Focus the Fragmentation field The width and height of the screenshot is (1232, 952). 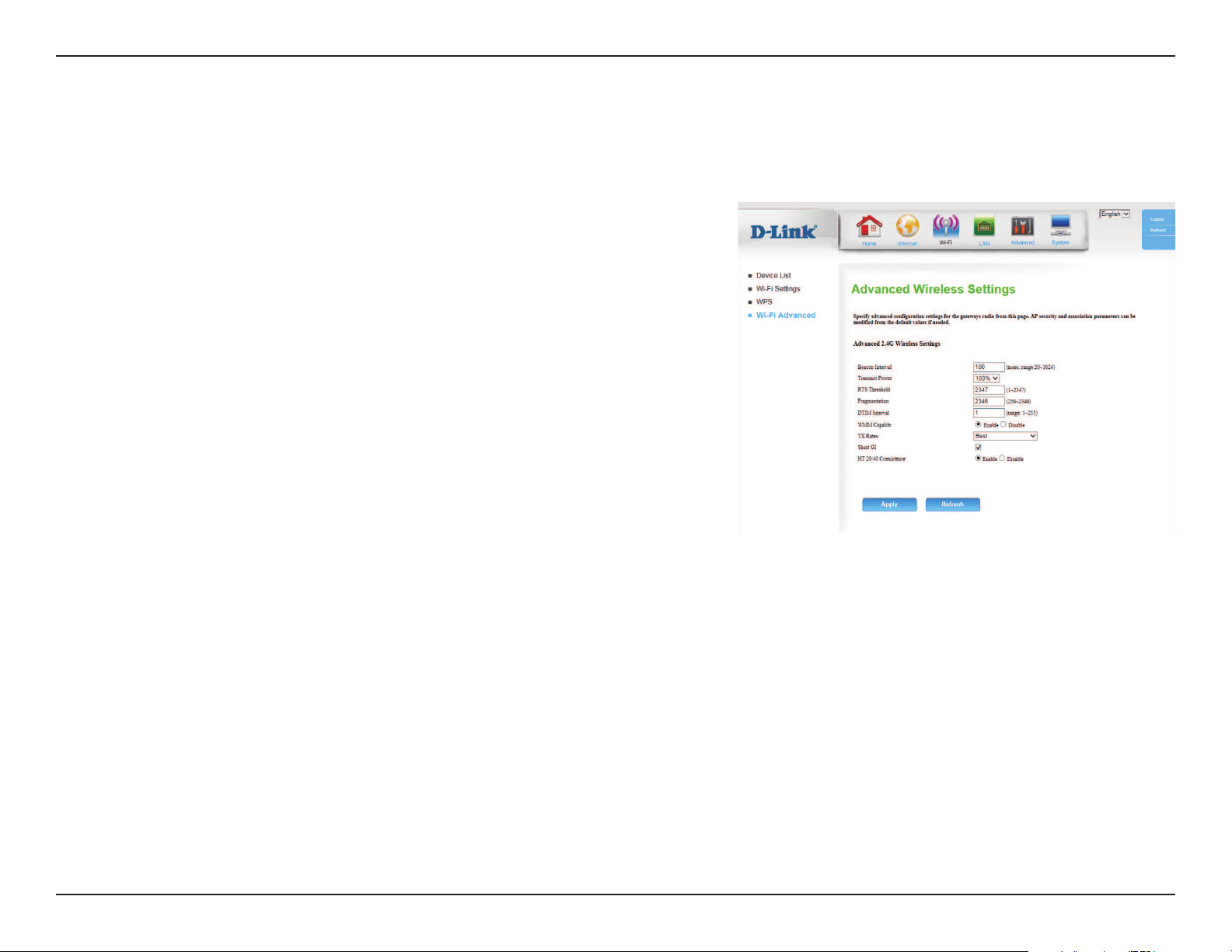[989, 401]
